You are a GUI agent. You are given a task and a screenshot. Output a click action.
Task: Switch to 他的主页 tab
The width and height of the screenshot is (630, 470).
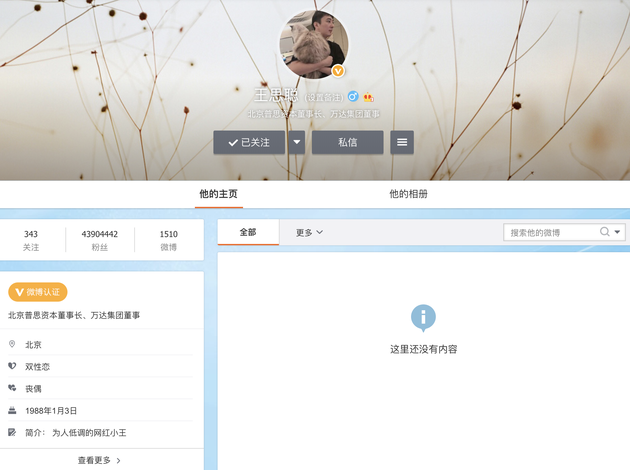click(218, 194)
